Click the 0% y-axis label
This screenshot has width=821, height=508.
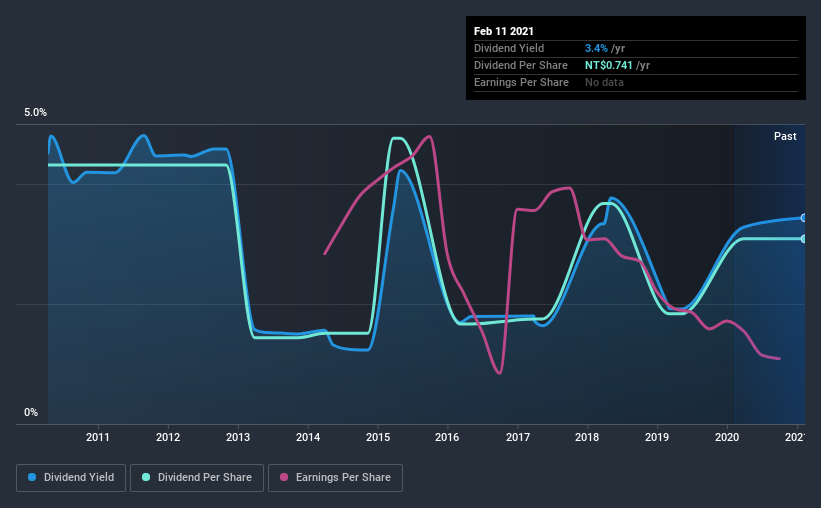pyautogui.click(x=31, y=413)
